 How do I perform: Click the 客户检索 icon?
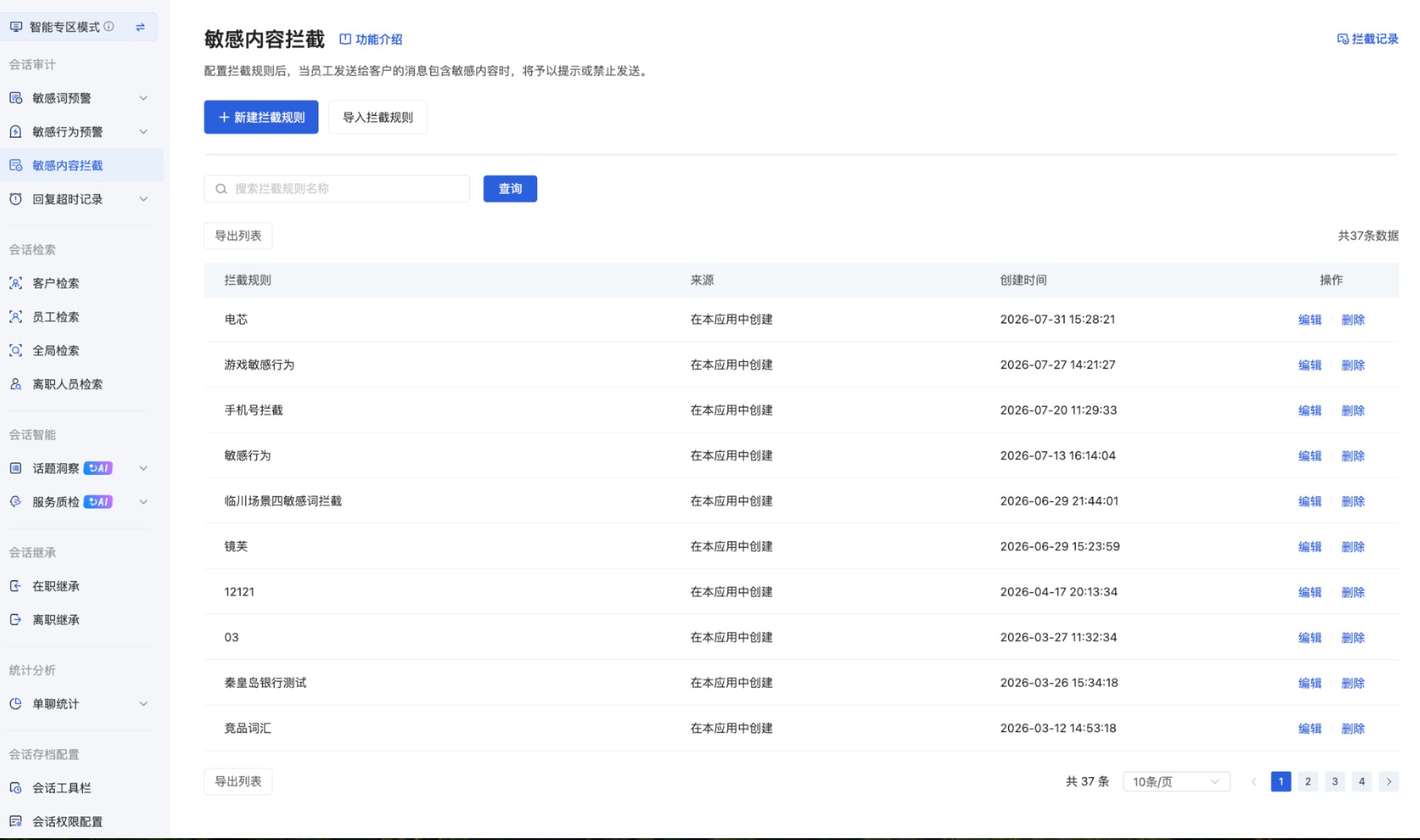coord(16,283)
